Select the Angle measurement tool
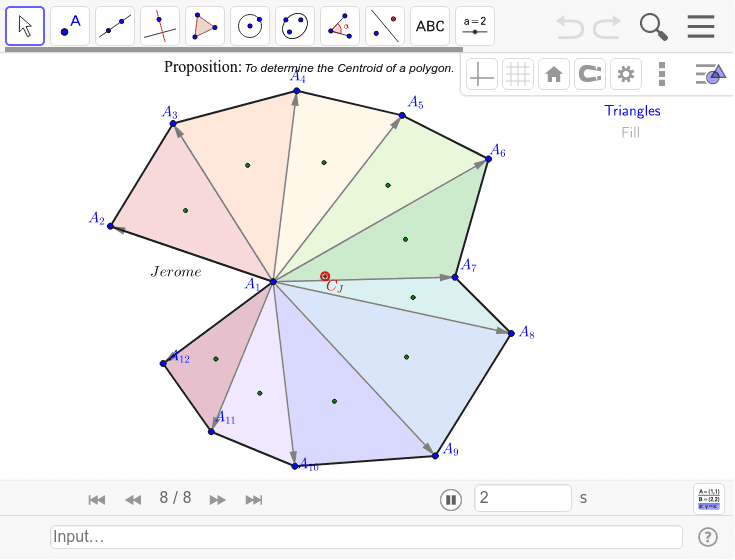Screen dimensions: 735x560 click(340, 26)
